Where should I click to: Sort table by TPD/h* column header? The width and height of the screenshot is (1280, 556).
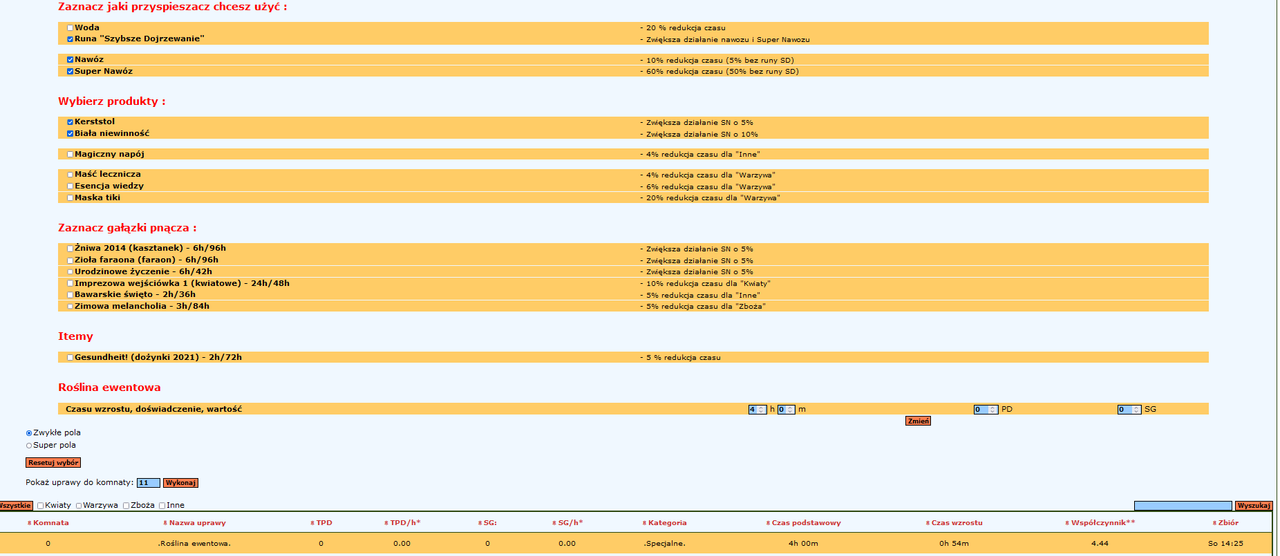pos(401,523)
